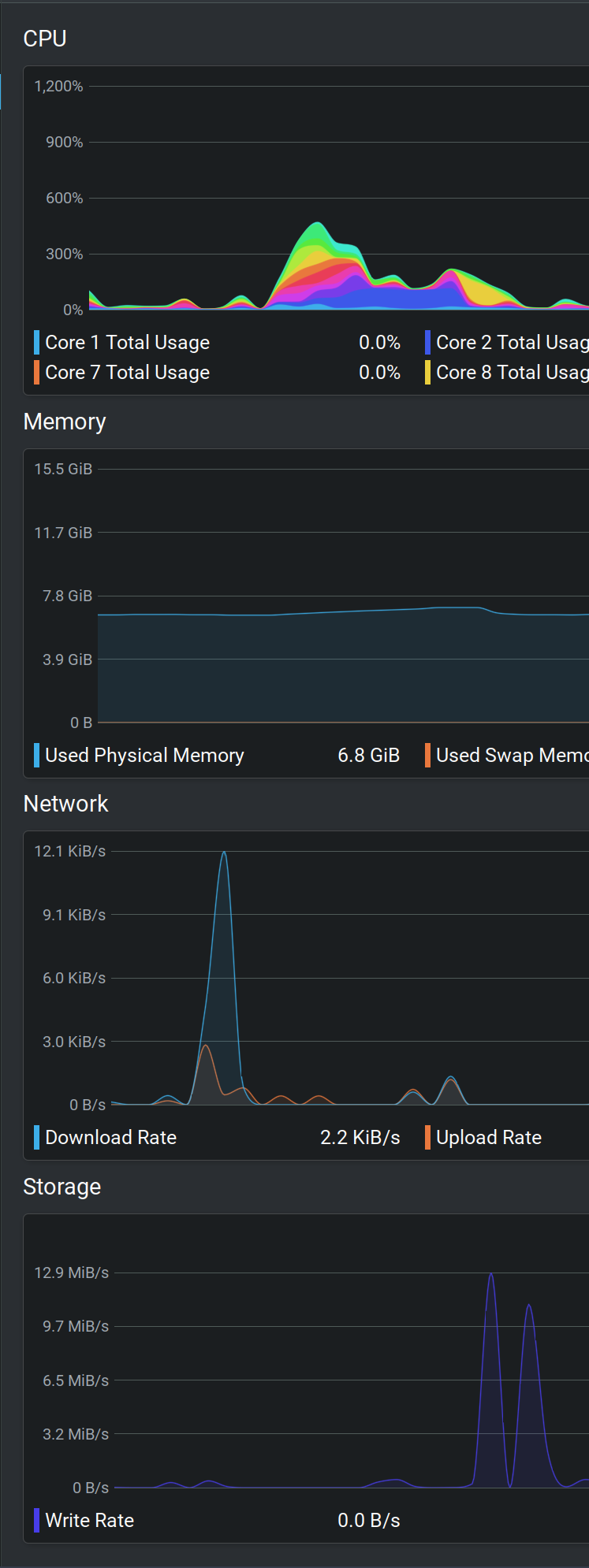This screenshot has height=1568, width=589.
Task: Click the CPU section heading
Action: coord(45,39)
